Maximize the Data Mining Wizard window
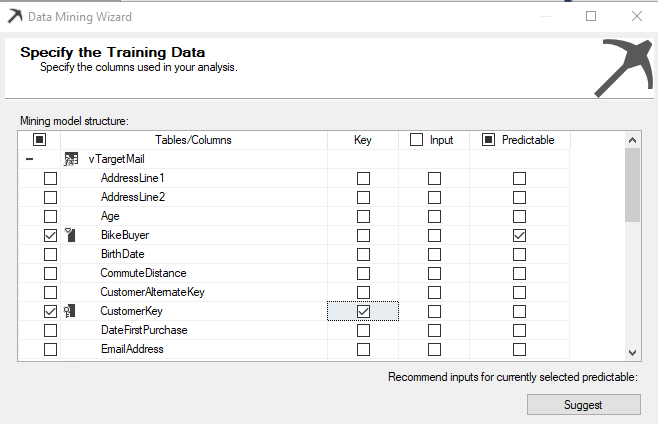The image size is (658, 424). coord(591,17)
